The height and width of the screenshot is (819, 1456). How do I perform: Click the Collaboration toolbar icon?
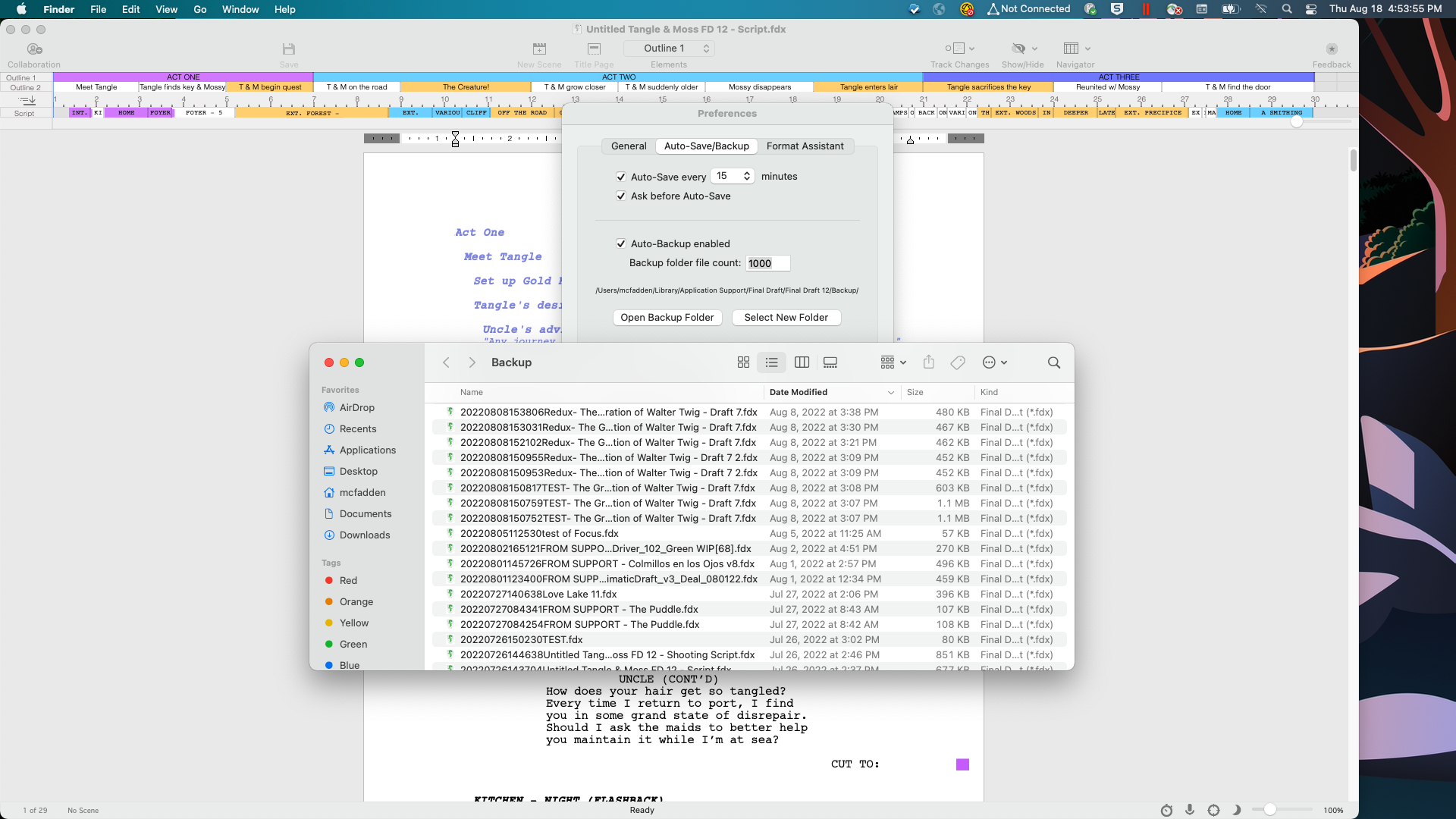(x=34, y=49)
